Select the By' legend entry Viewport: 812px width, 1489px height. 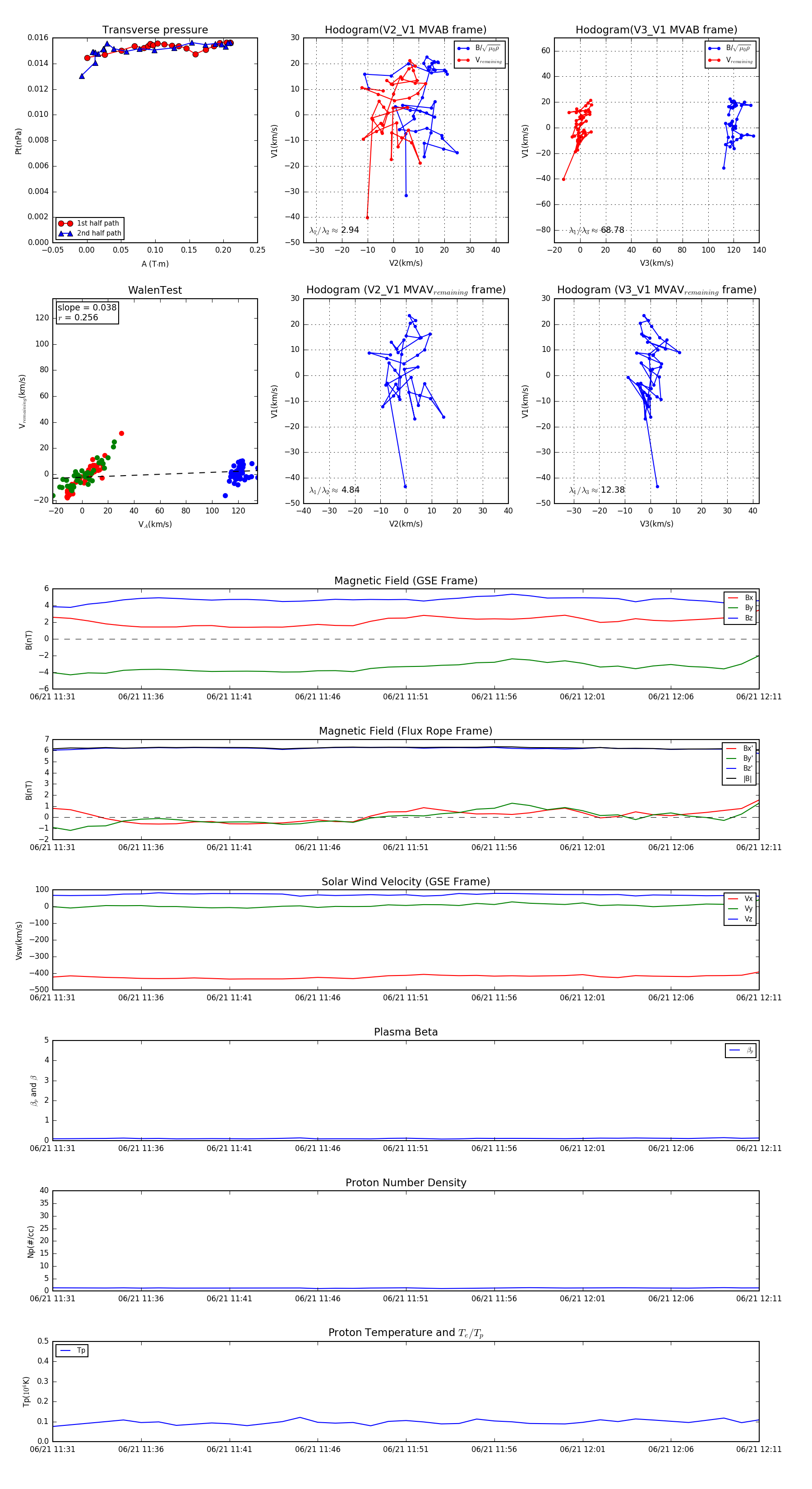[739, 758]
